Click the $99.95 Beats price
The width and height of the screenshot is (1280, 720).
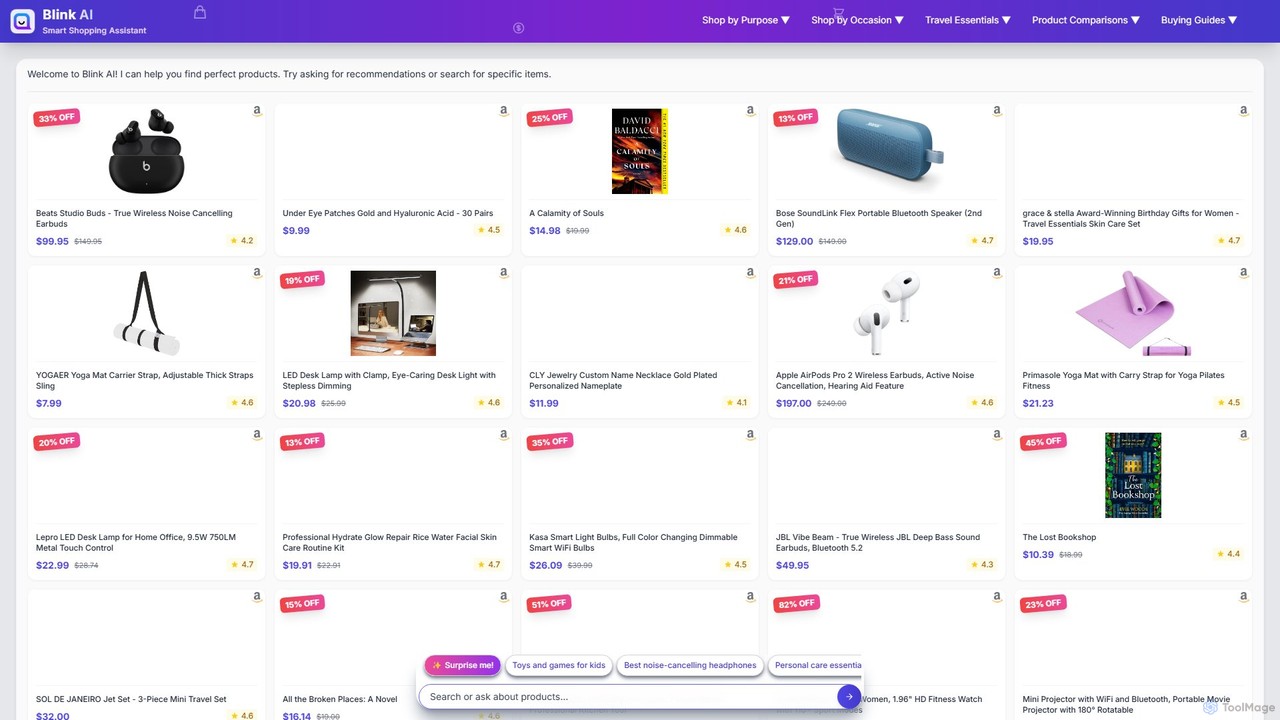click(x=52, y=241)
